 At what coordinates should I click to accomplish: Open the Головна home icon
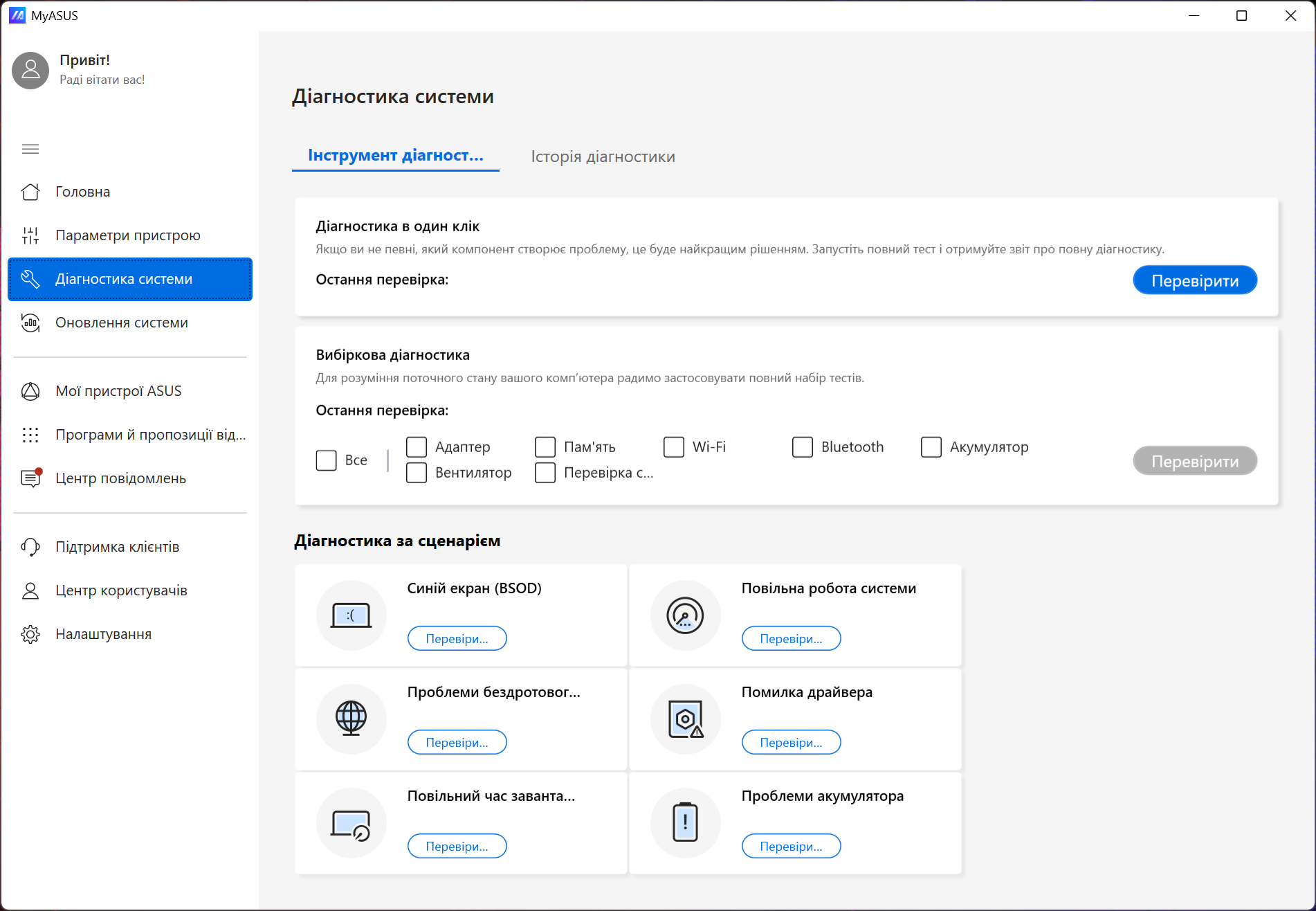point(30,192)
